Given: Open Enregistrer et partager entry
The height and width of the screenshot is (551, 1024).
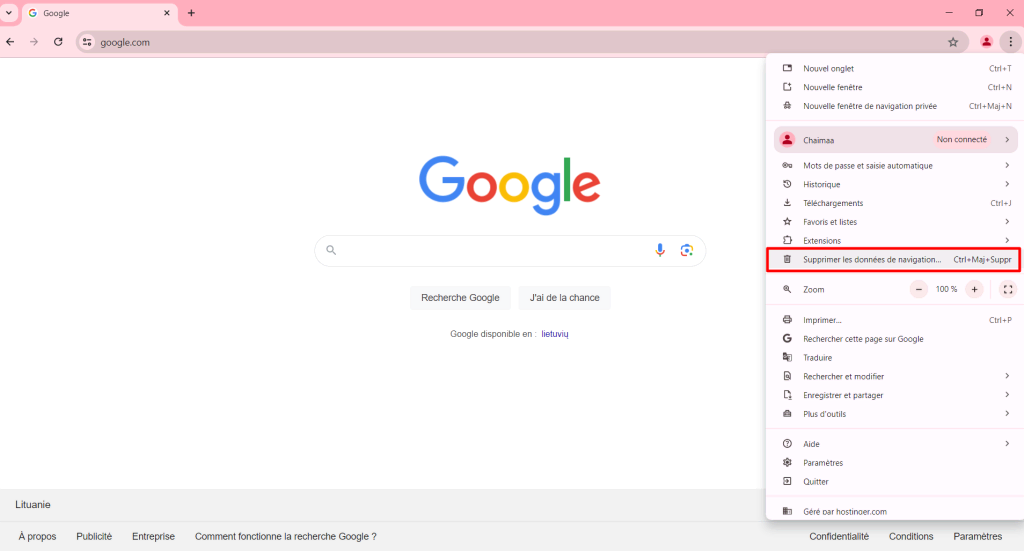Looking at the screenshot, I should (896, 395).
